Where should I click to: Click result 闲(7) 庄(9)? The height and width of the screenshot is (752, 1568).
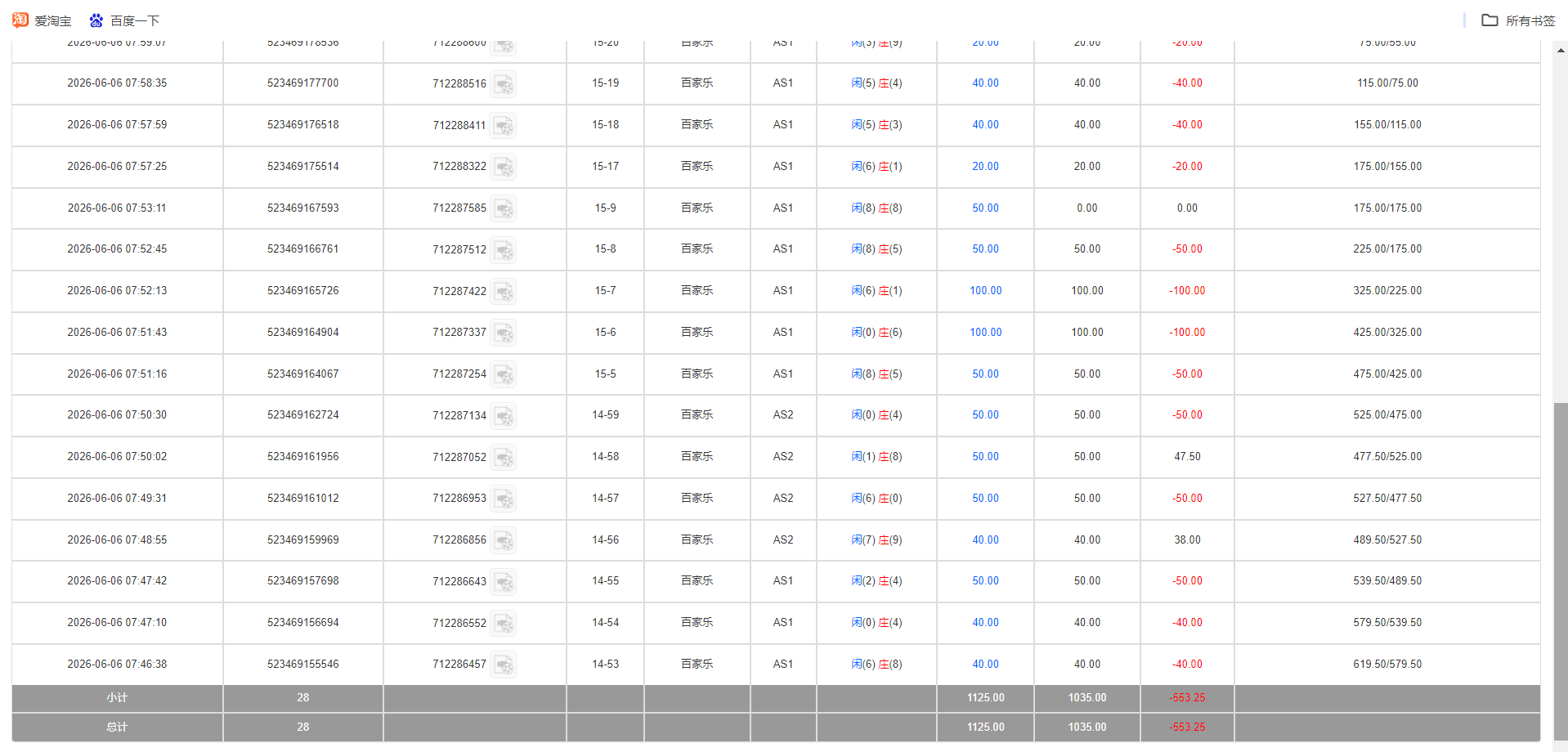coord(876,540)
